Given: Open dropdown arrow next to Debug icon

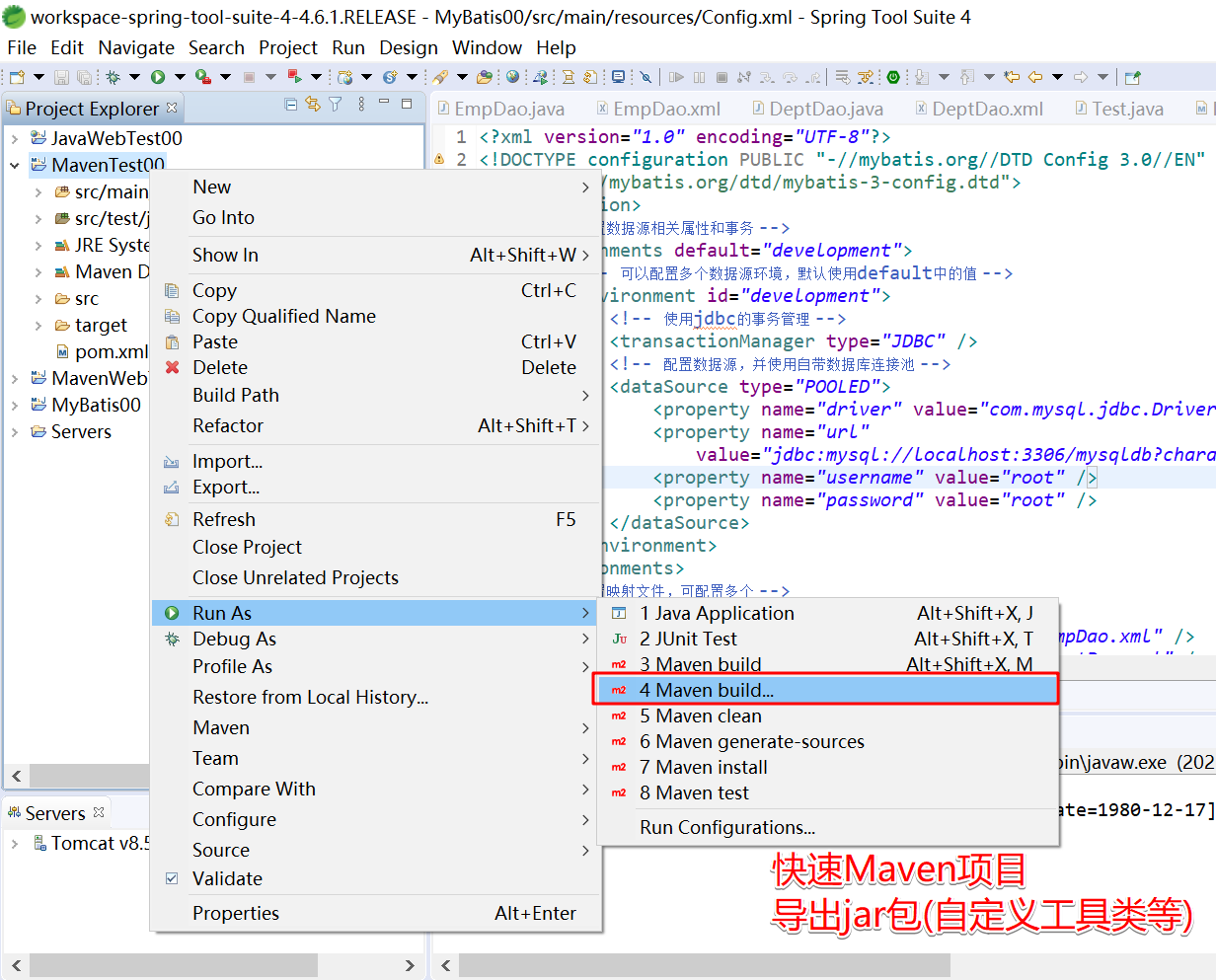Looking at the screenshot, I should (134, 77).
